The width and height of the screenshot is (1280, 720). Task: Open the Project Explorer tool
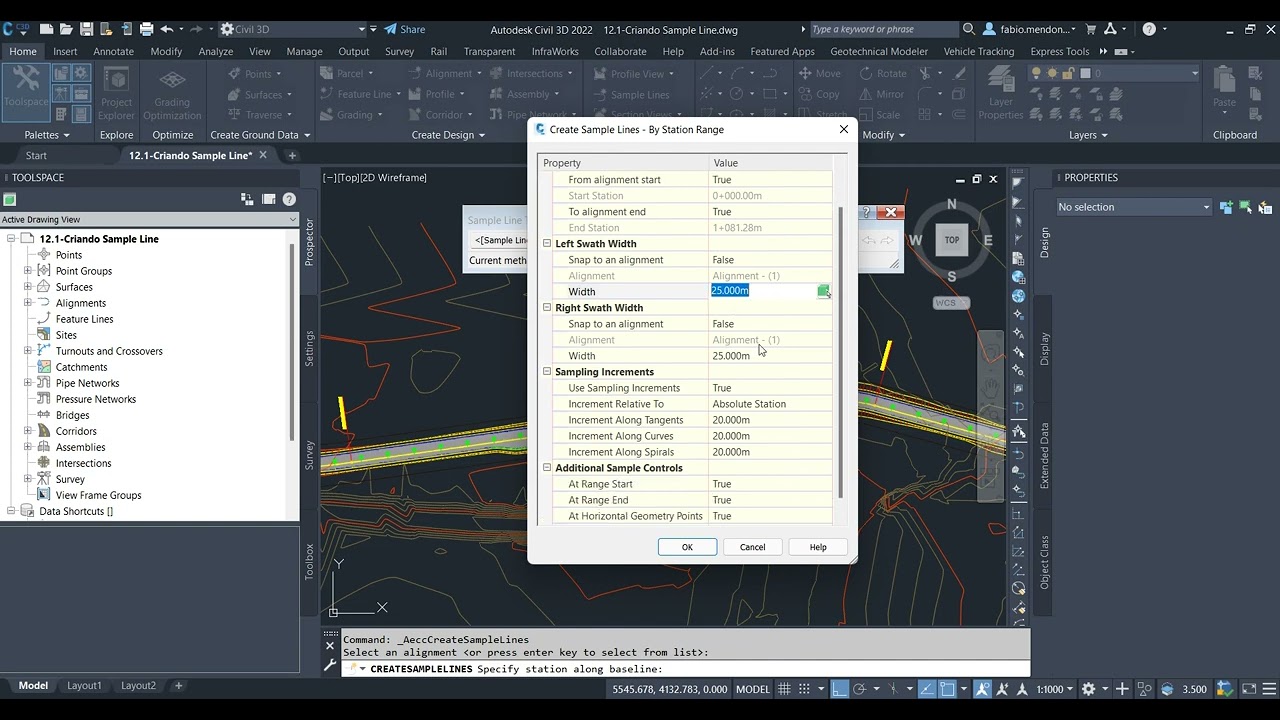pos(116,94)
